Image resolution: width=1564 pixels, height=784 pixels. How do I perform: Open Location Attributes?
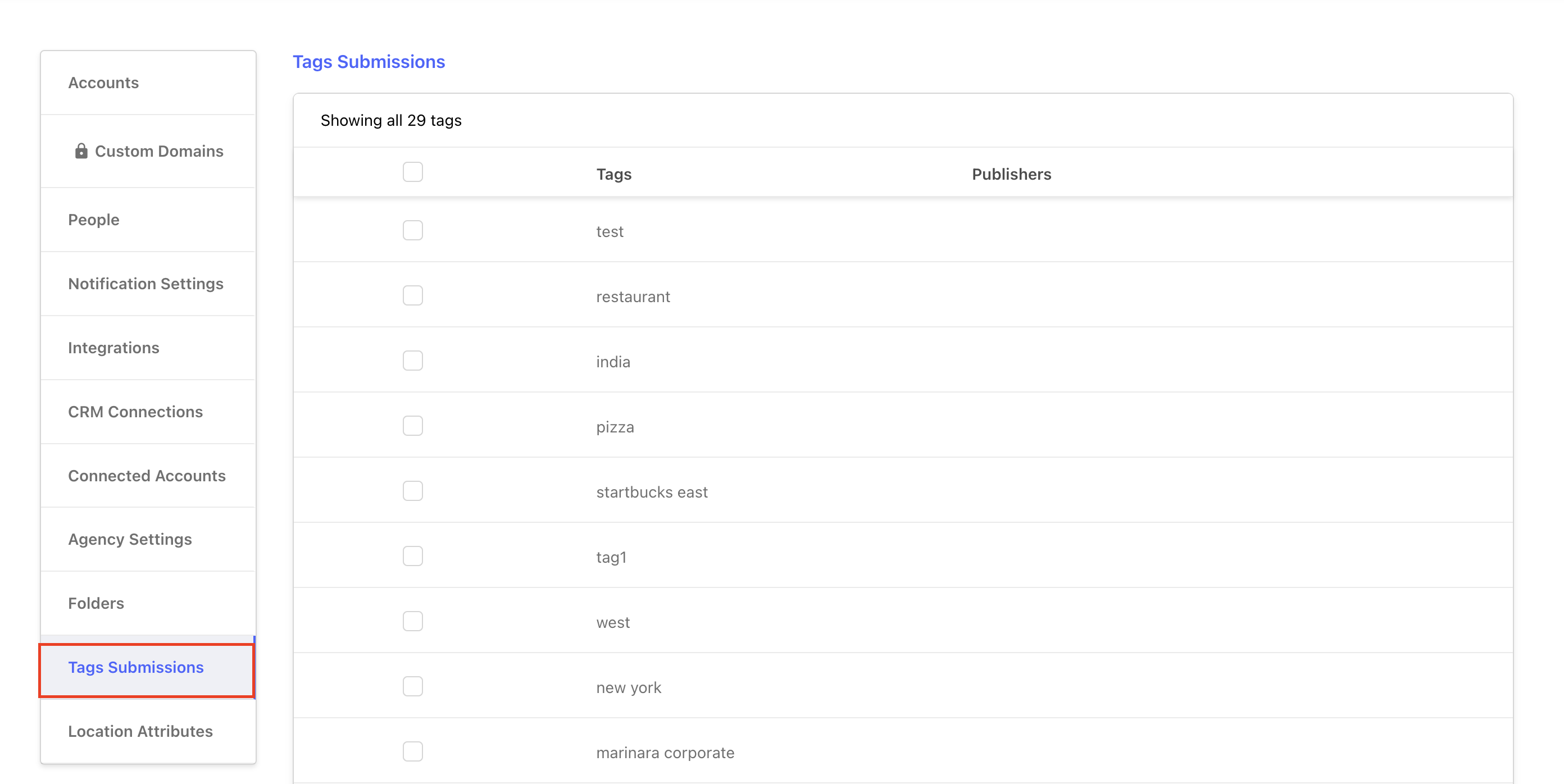point(148,731)
